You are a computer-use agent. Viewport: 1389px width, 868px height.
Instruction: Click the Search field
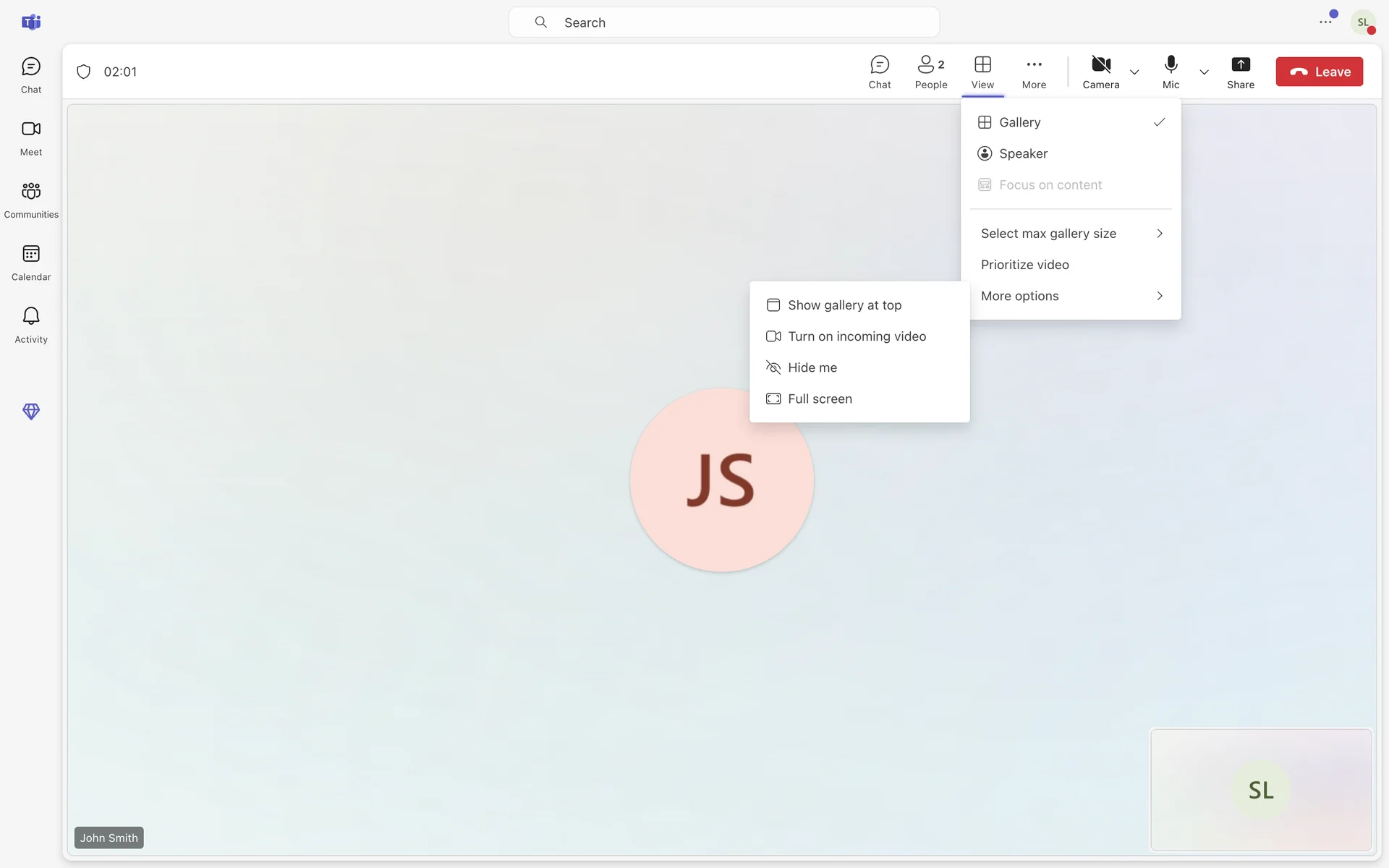723,22
